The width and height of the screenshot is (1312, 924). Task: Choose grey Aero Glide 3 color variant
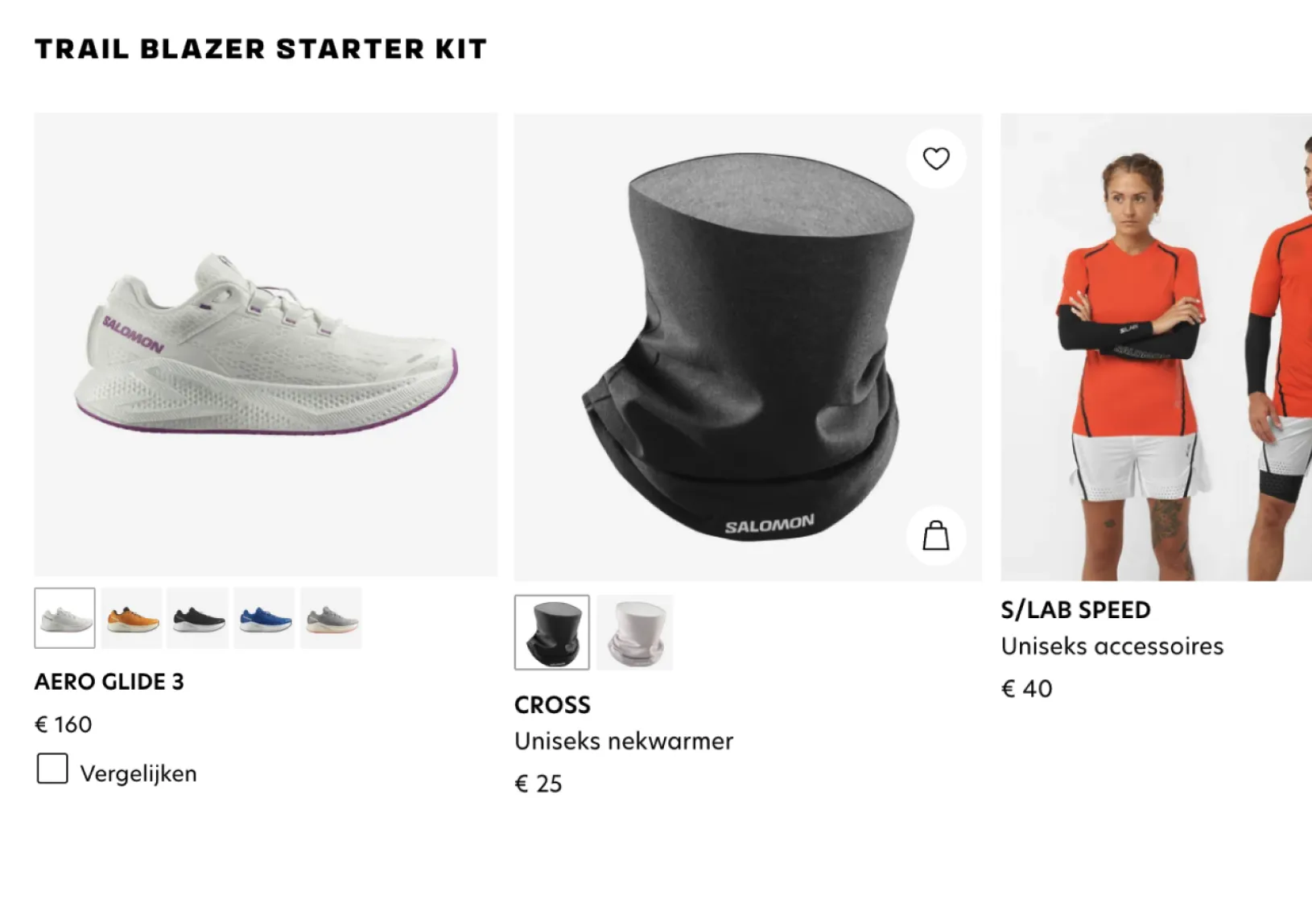(x=332, y=618)
